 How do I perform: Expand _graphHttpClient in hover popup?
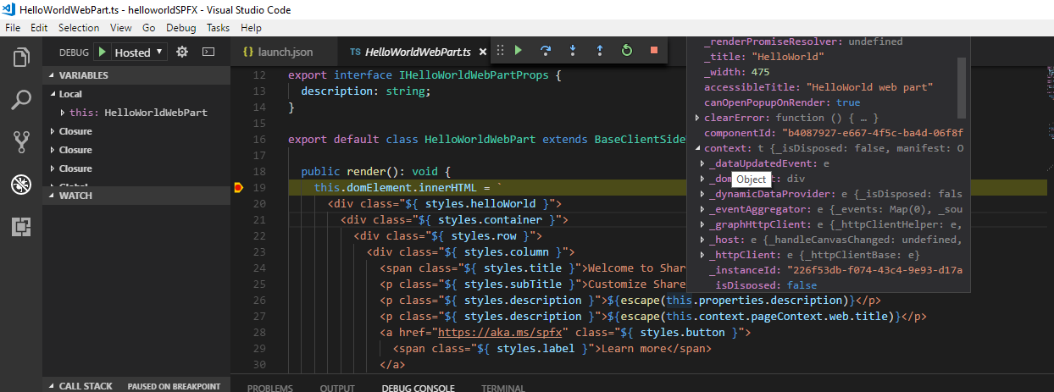pos(702,225)
